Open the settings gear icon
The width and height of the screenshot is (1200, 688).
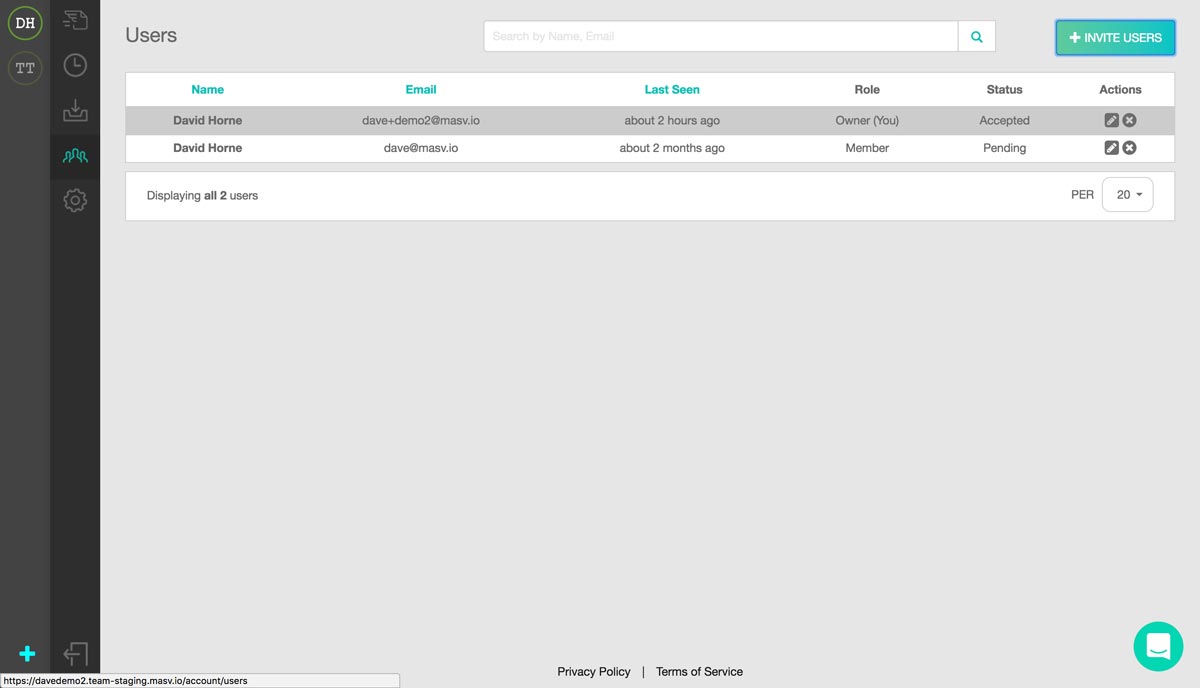75,200
